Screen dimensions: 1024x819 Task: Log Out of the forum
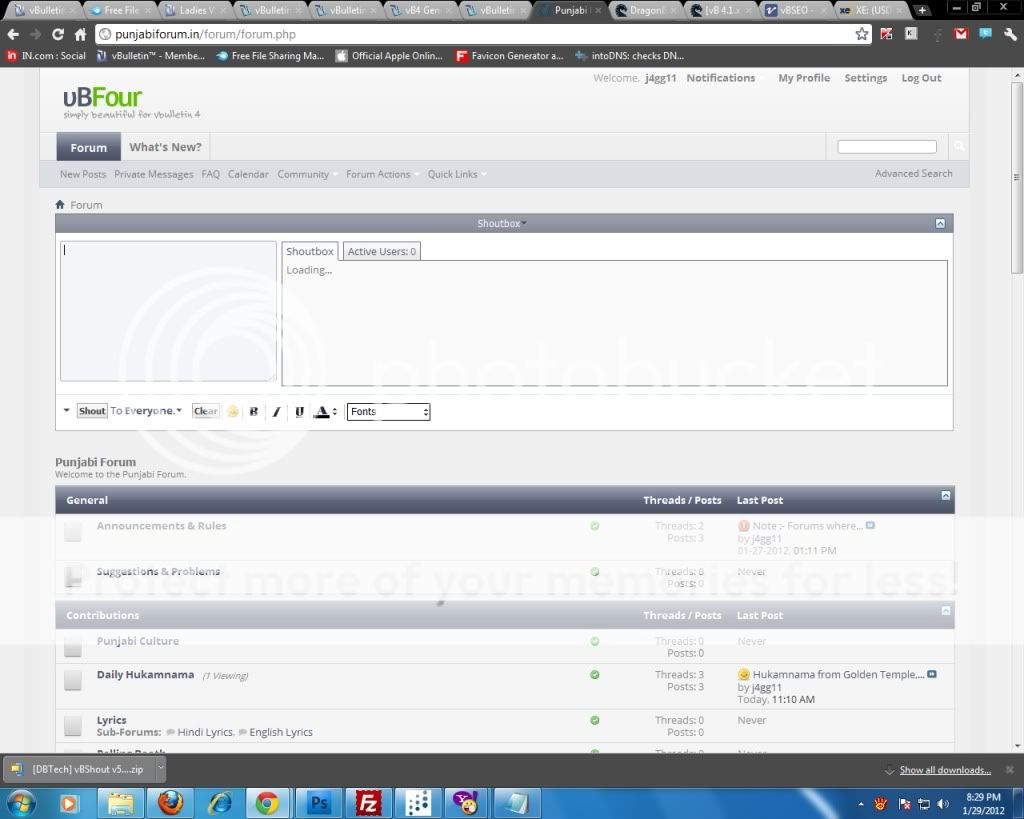click(921, 78)
